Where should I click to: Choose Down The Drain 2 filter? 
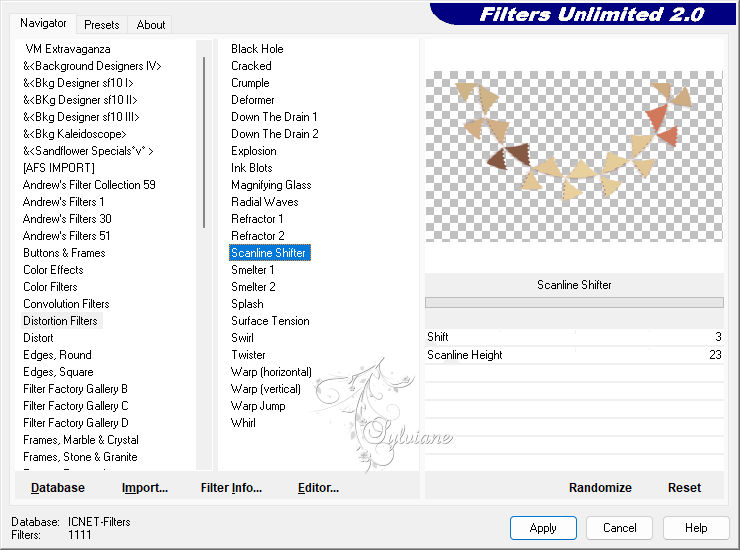(275, 134)
